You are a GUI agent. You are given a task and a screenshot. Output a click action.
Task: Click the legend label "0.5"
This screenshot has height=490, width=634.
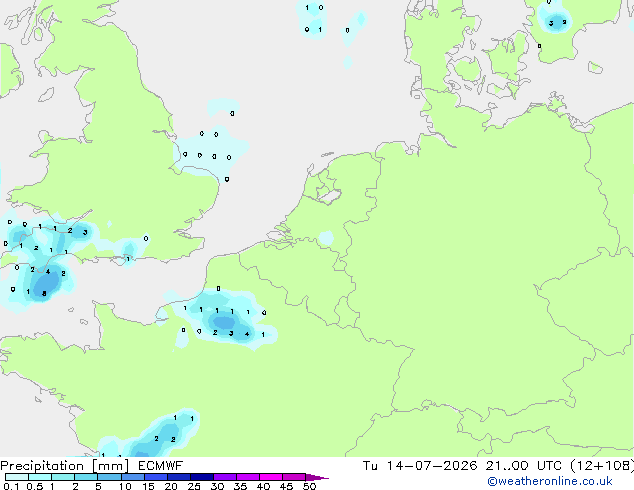click(35, 486)
